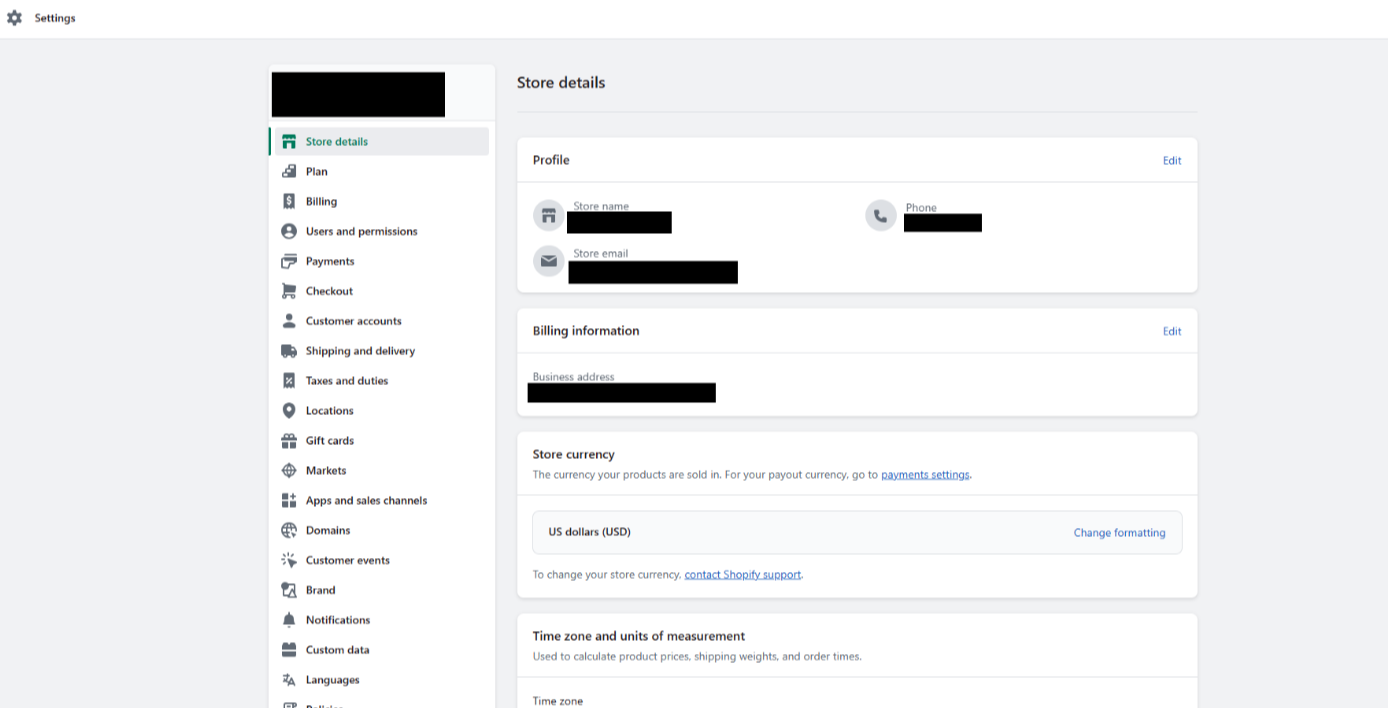The image size is (1388, 708).
Task: Click the Settings gear icon
Action: 14,18
